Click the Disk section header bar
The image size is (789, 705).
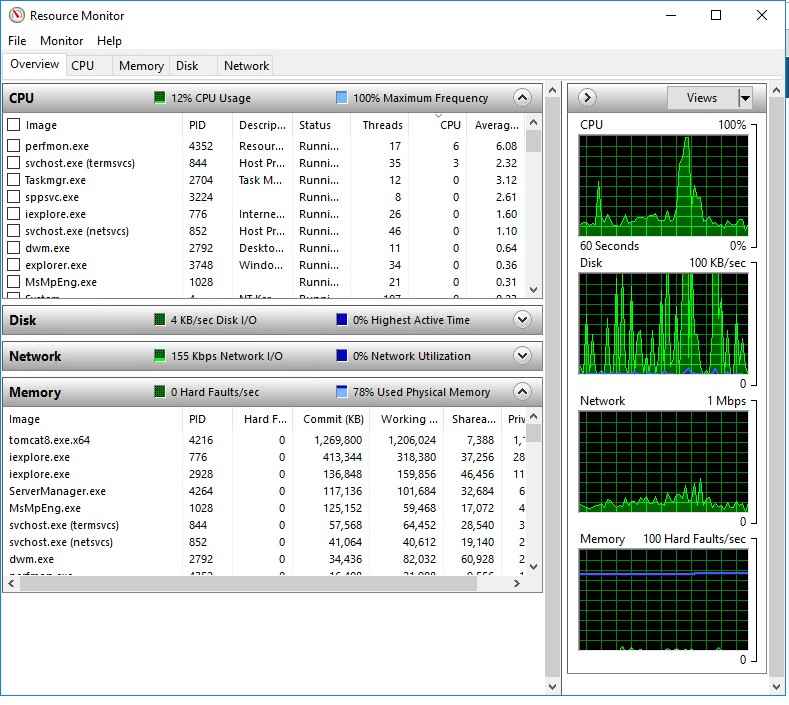pyautogui.click(x=273, y=320)
